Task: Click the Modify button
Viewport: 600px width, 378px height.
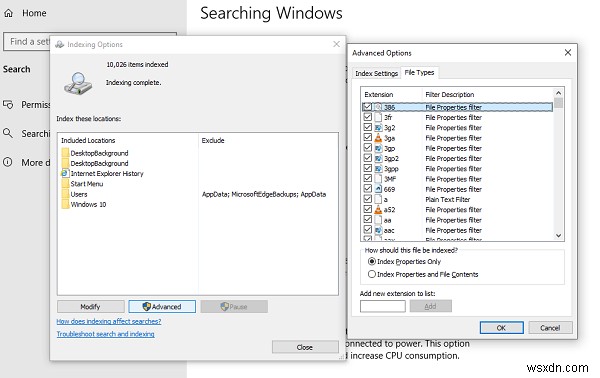Action: [x=91, y=306]
